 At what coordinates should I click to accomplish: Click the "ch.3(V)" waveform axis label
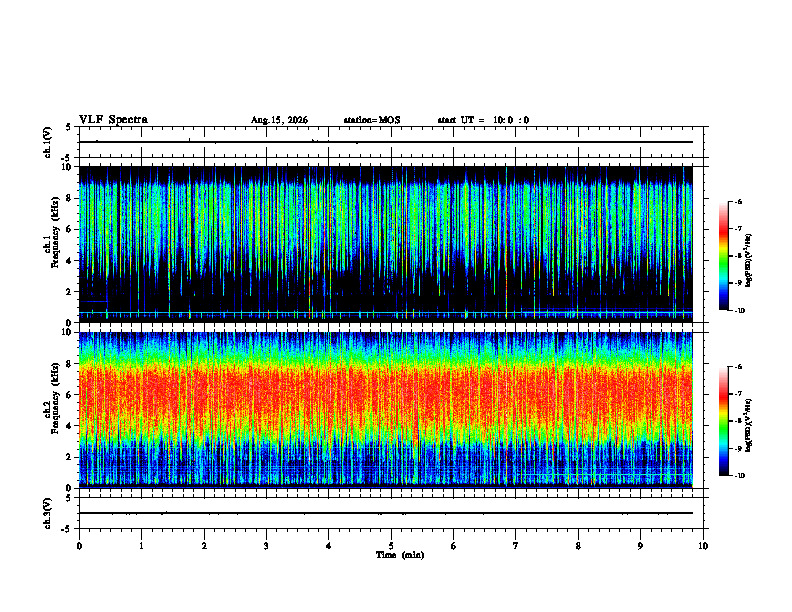(48, 513)
